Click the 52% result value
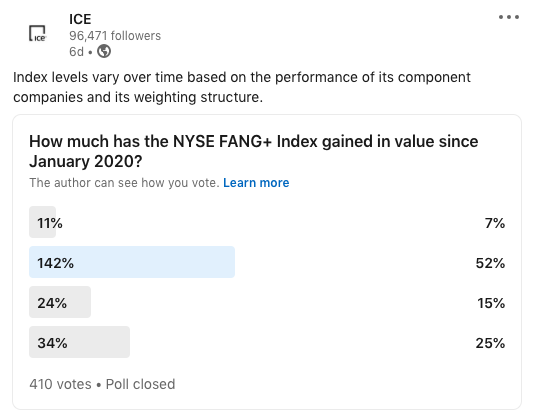 tap(490, 263)
